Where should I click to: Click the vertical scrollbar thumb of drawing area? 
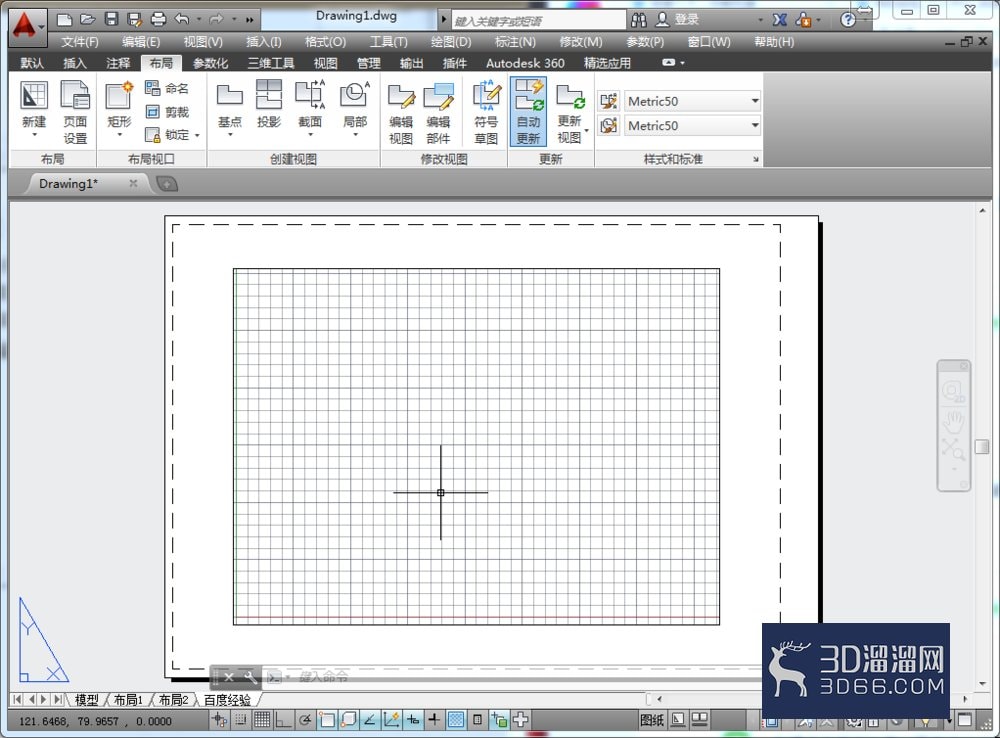[982, 446]
